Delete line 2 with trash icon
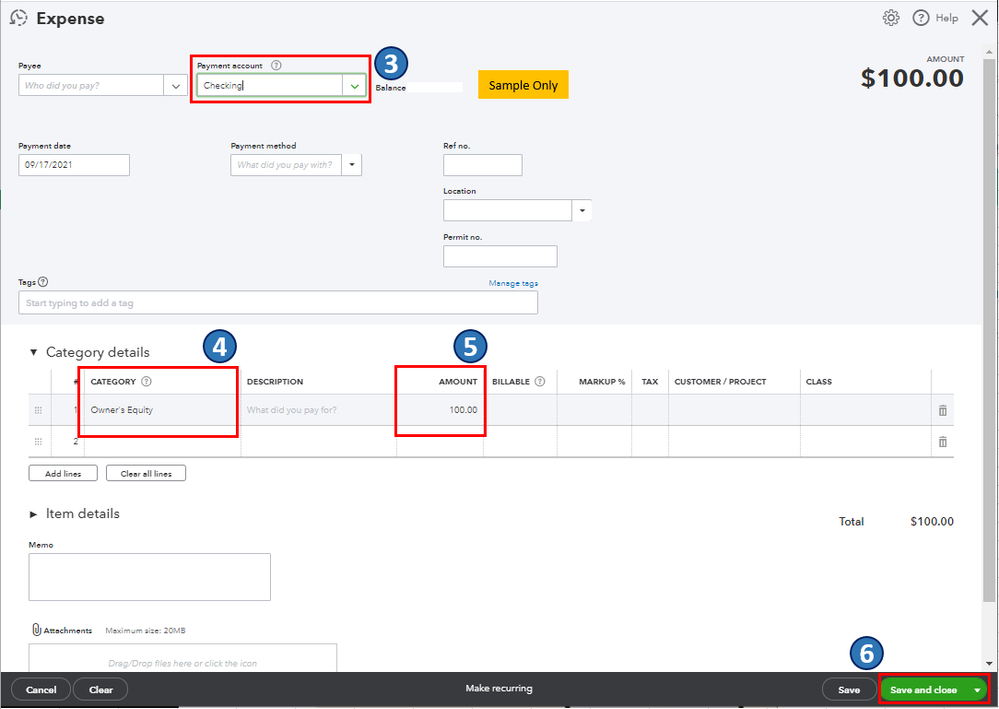The image size is (999, 709). pos(942,441)
